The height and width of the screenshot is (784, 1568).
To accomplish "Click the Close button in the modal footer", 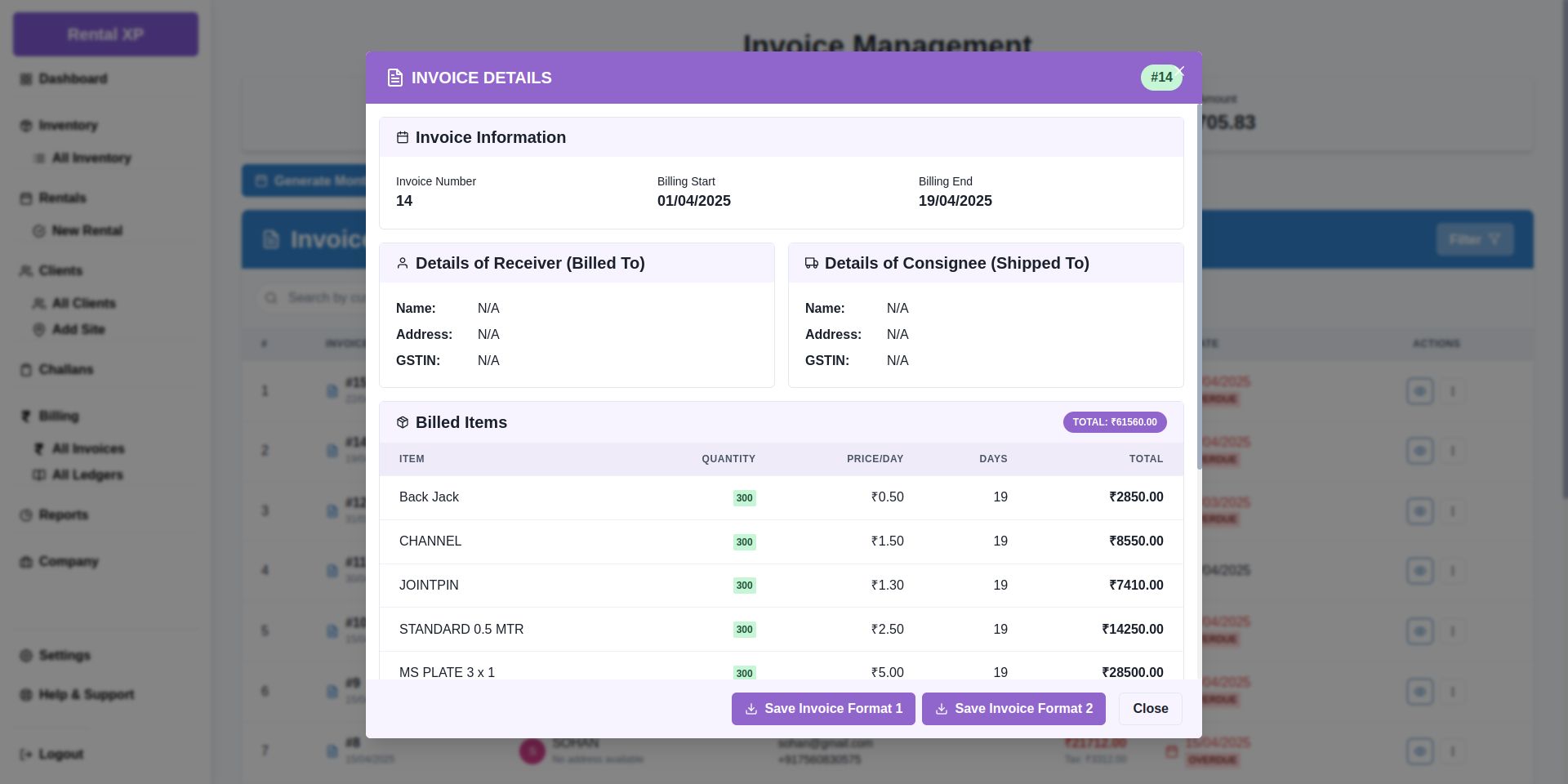I will pyautogui.click(x=1150, y=709).
